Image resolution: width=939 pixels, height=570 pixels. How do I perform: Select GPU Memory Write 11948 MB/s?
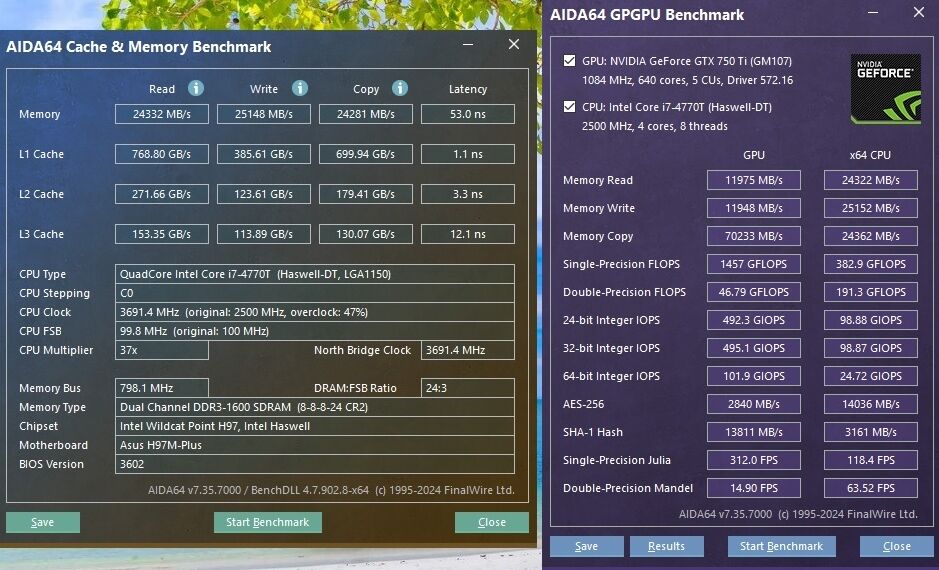753,208
